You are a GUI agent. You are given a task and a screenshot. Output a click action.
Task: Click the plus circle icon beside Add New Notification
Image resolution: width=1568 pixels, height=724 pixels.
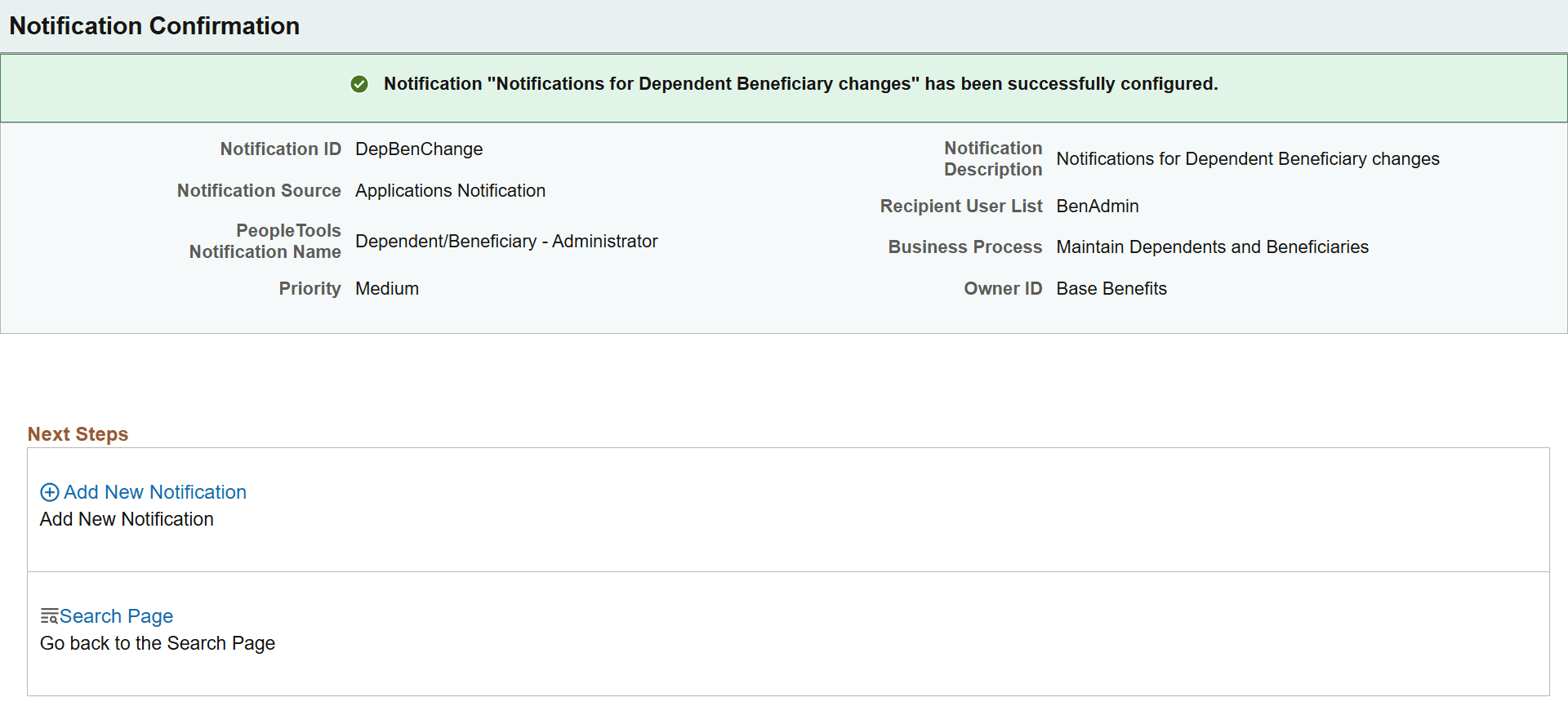tap(50, 492)
